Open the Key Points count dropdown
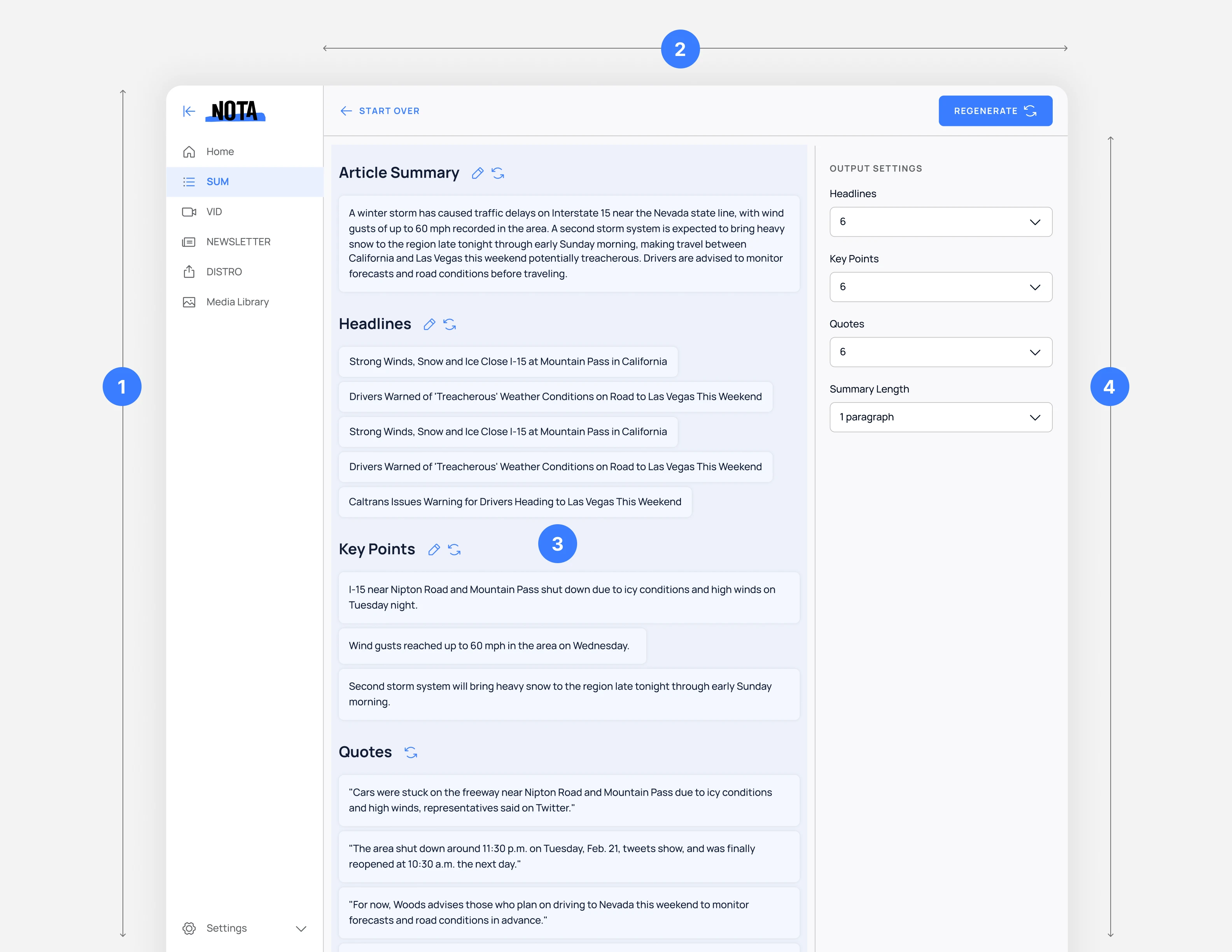 [x=940, y=287]
